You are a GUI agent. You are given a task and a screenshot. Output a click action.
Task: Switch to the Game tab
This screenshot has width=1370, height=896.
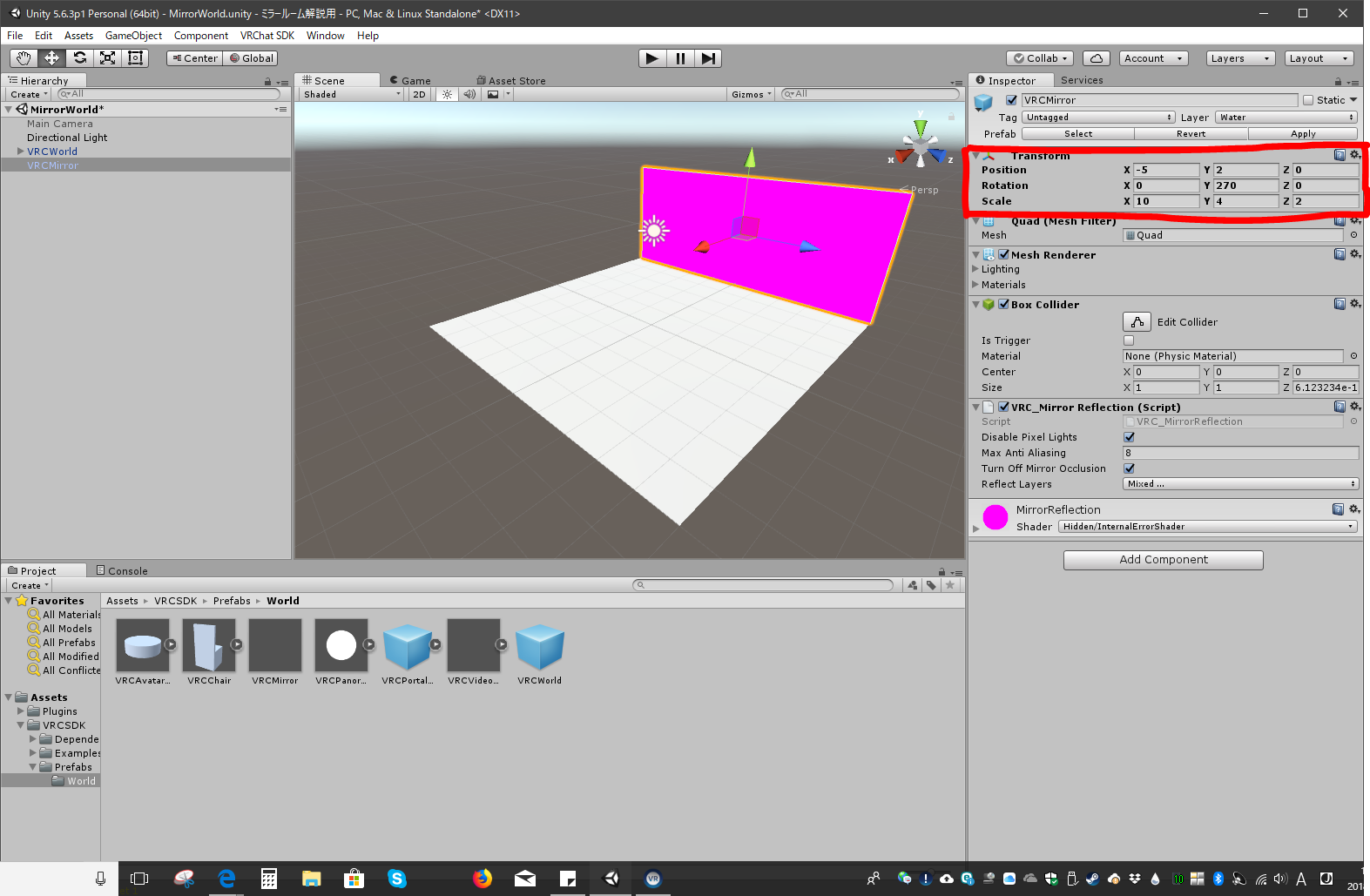tap(410, 80)
